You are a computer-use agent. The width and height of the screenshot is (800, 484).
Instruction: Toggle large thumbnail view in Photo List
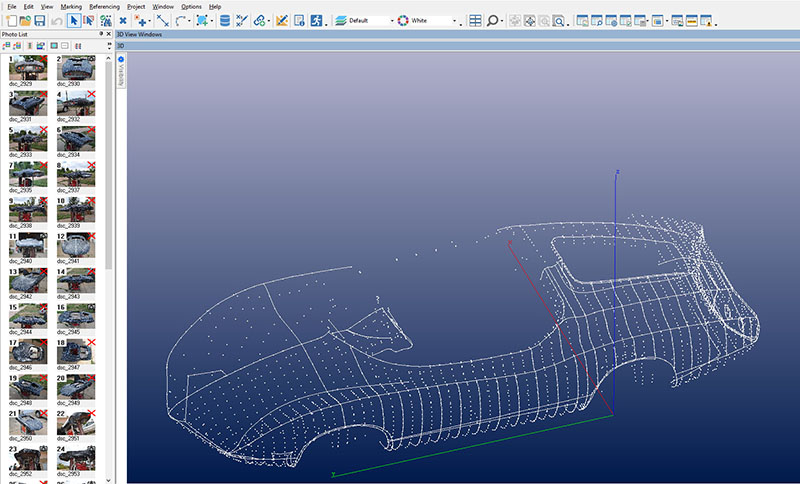(53, 46)
